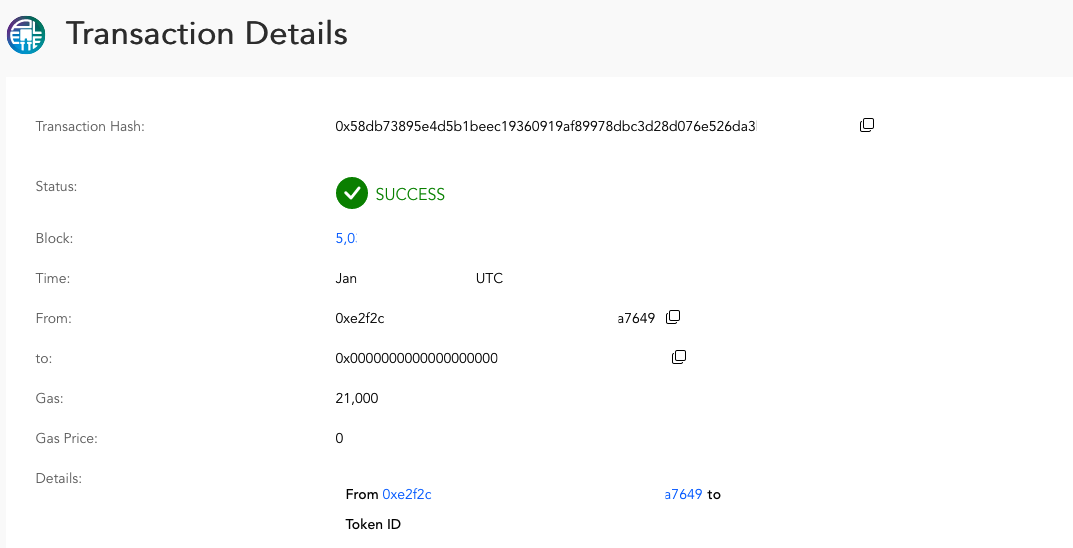Open the blue a7649 link in Details
The width and height of the screenshot is (1073, 548).
click(683, 494)
